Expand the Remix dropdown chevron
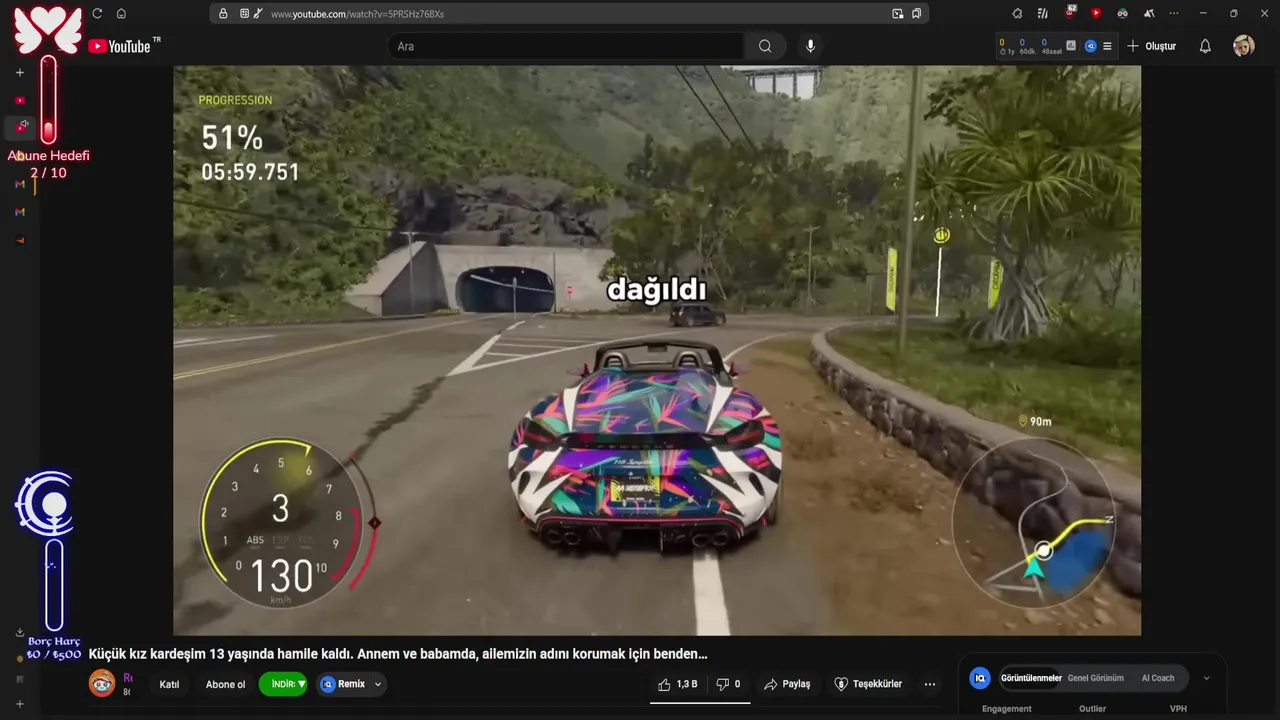 click(378, 684)
